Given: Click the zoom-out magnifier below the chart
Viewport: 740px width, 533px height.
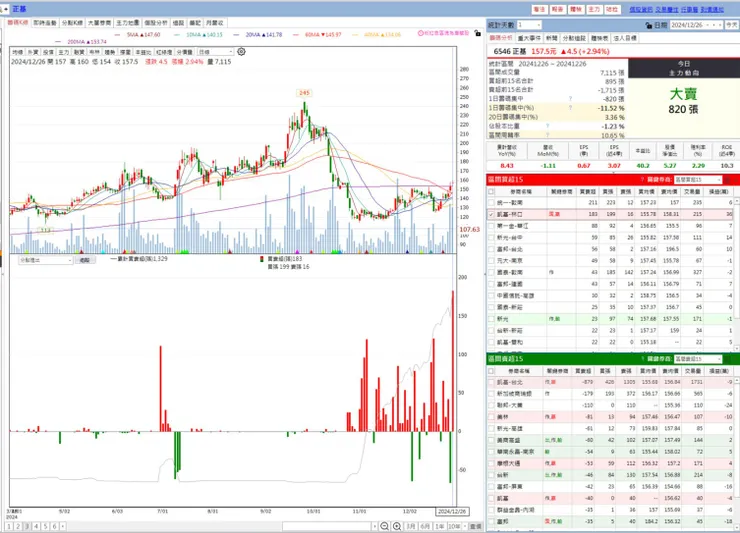Looking at the screenshot, I should pos(385,526).
